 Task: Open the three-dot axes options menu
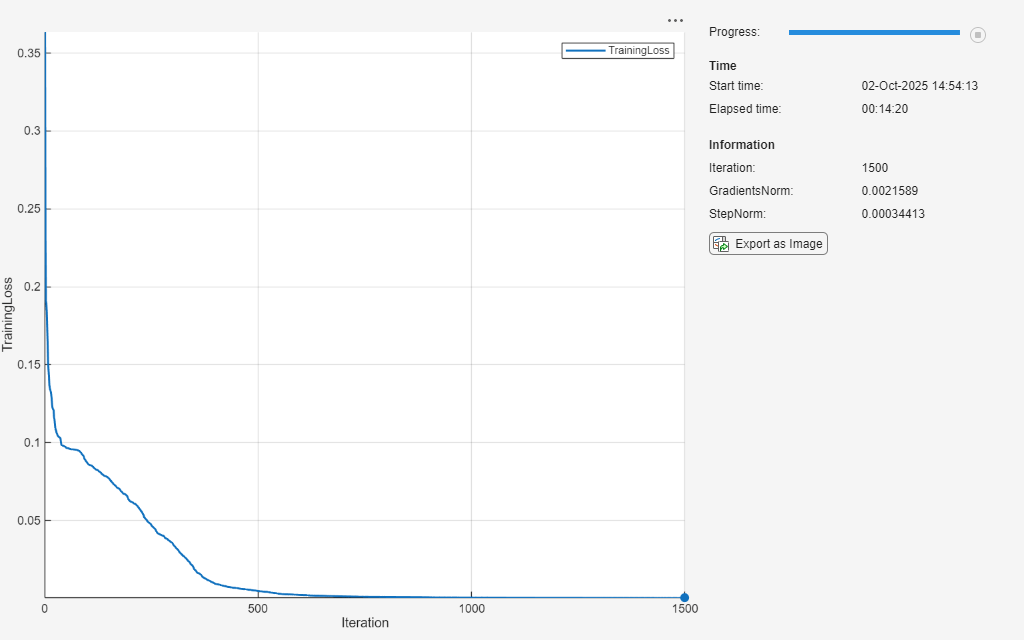(x=675, y=20)
